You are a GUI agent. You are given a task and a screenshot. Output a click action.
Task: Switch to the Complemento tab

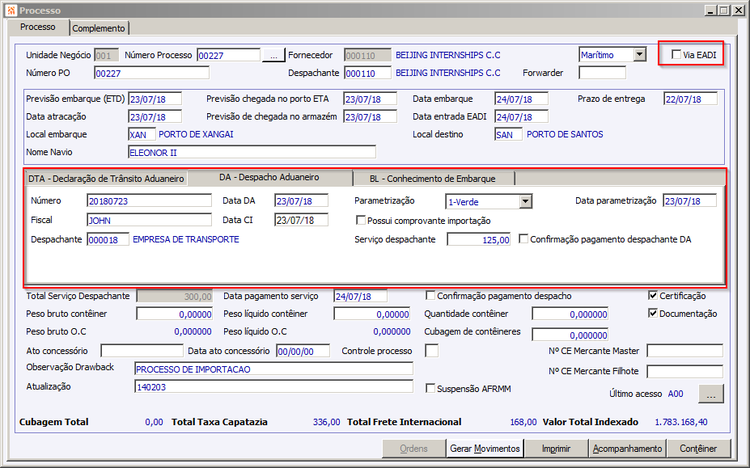99,28
